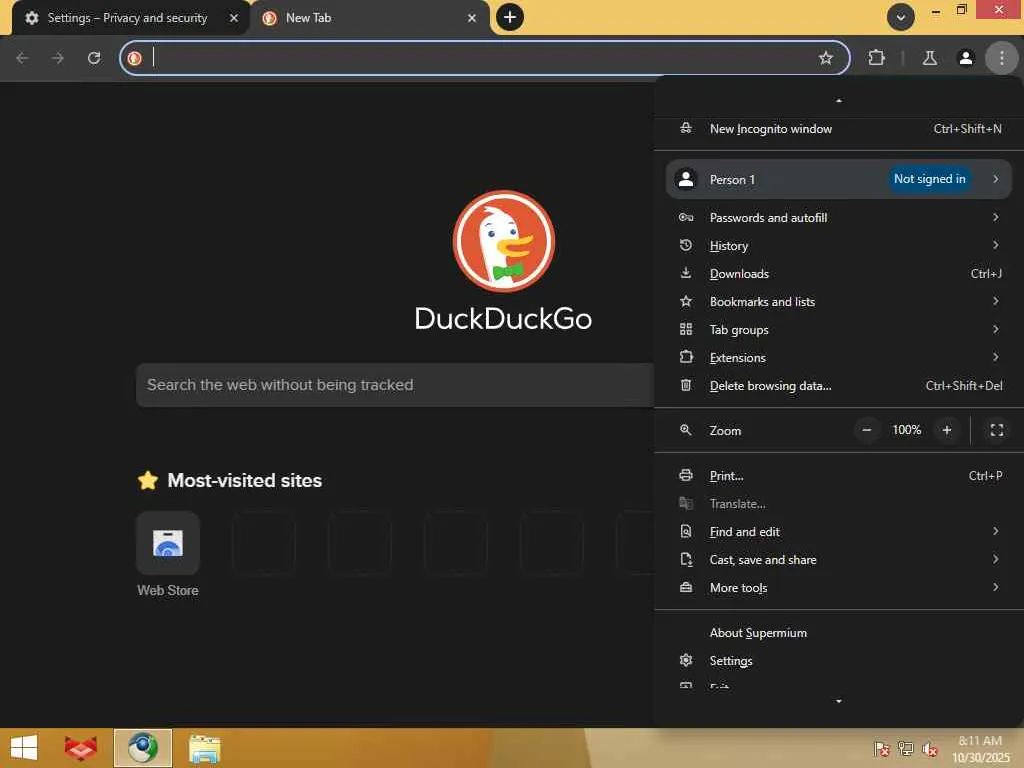
Task: Increase zoom with plus button
Action: tap(947, 430)
